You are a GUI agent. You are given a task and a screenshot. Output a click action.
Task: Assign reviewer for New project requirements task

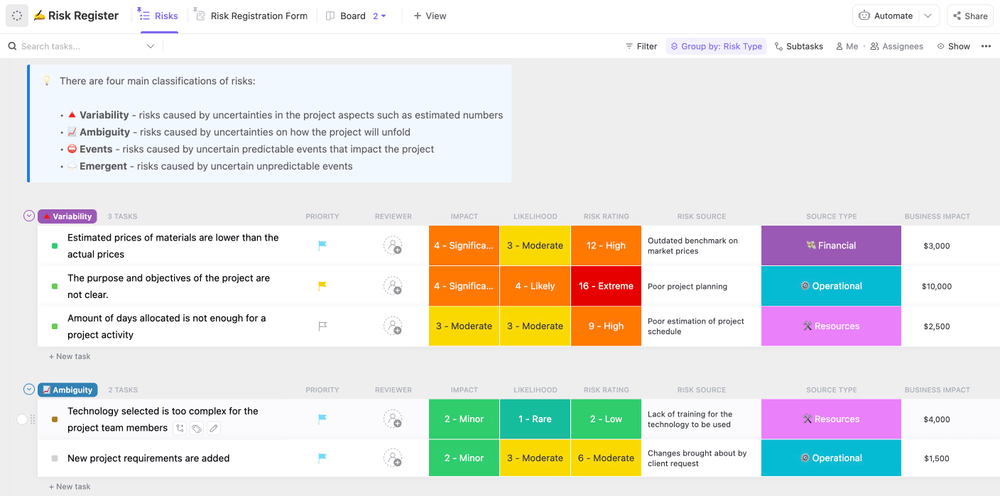click(x=393, y=458)
